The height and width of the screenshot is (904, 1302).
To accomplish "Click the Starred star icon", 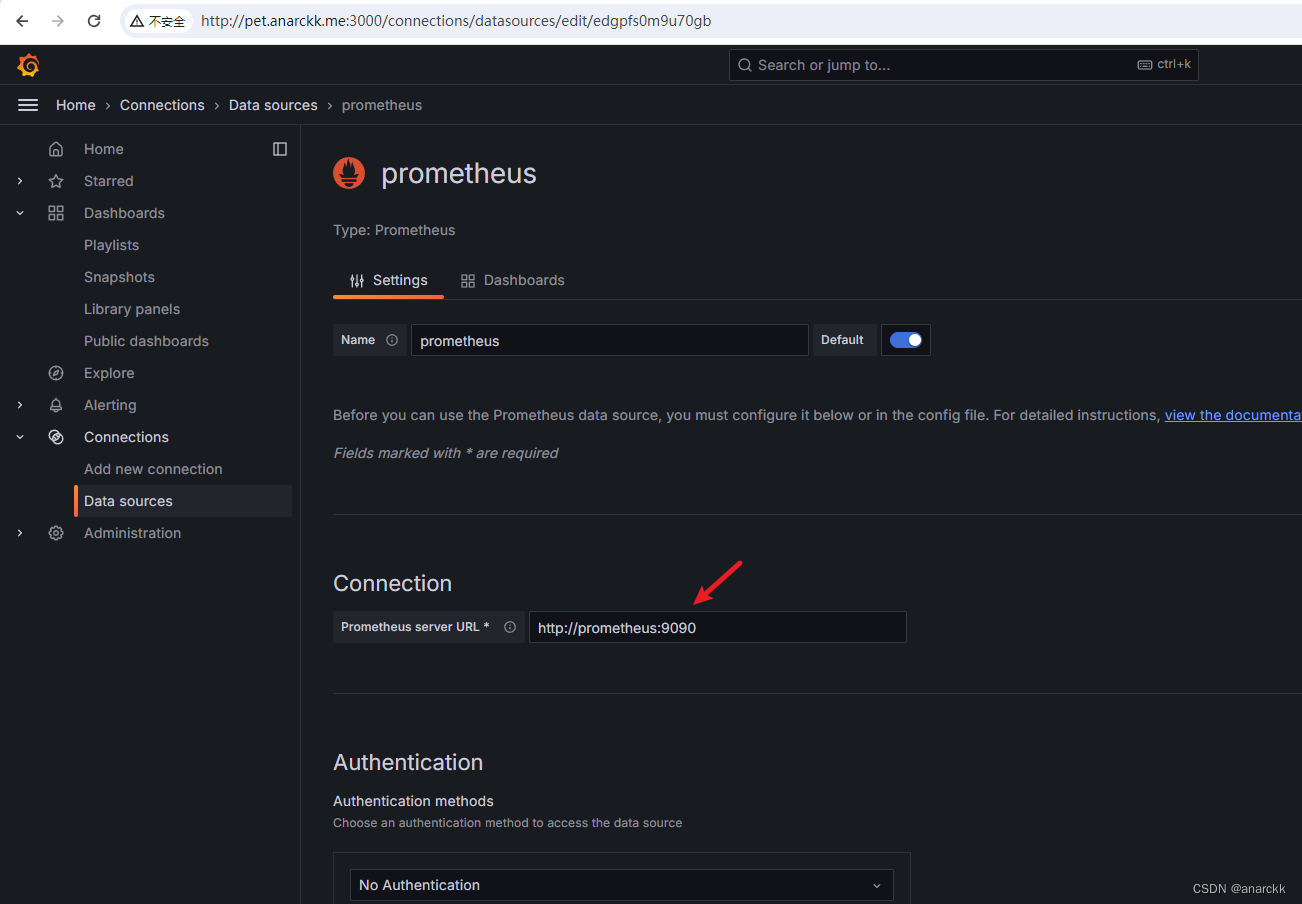I will 56,181.
